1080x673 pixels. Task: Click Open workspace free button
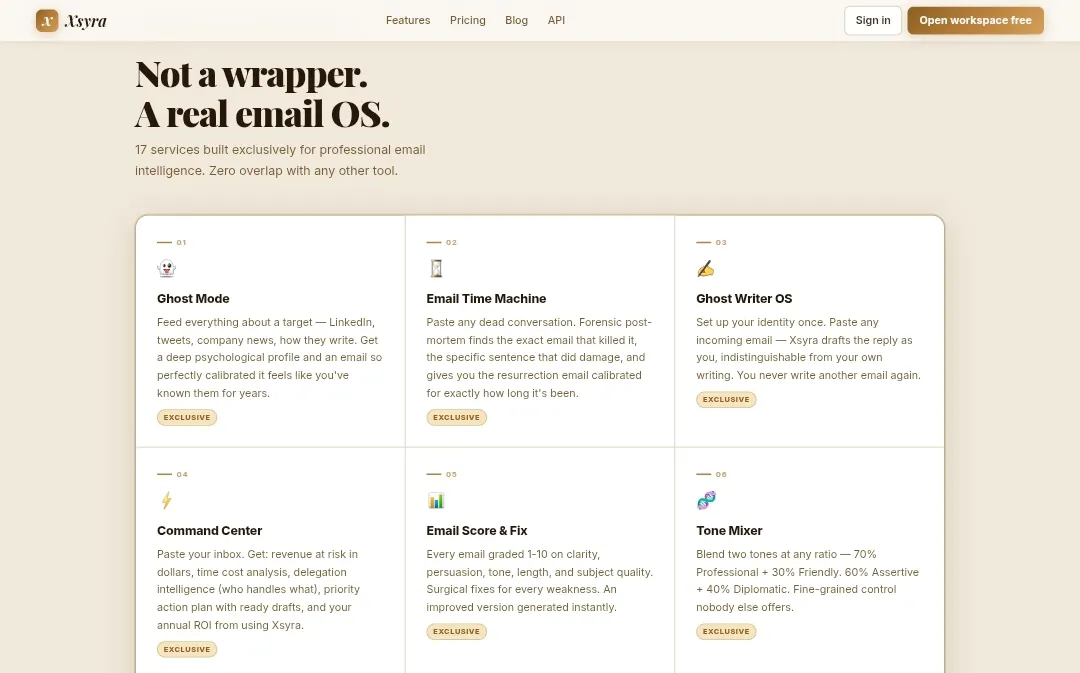(x=975, y=21)
